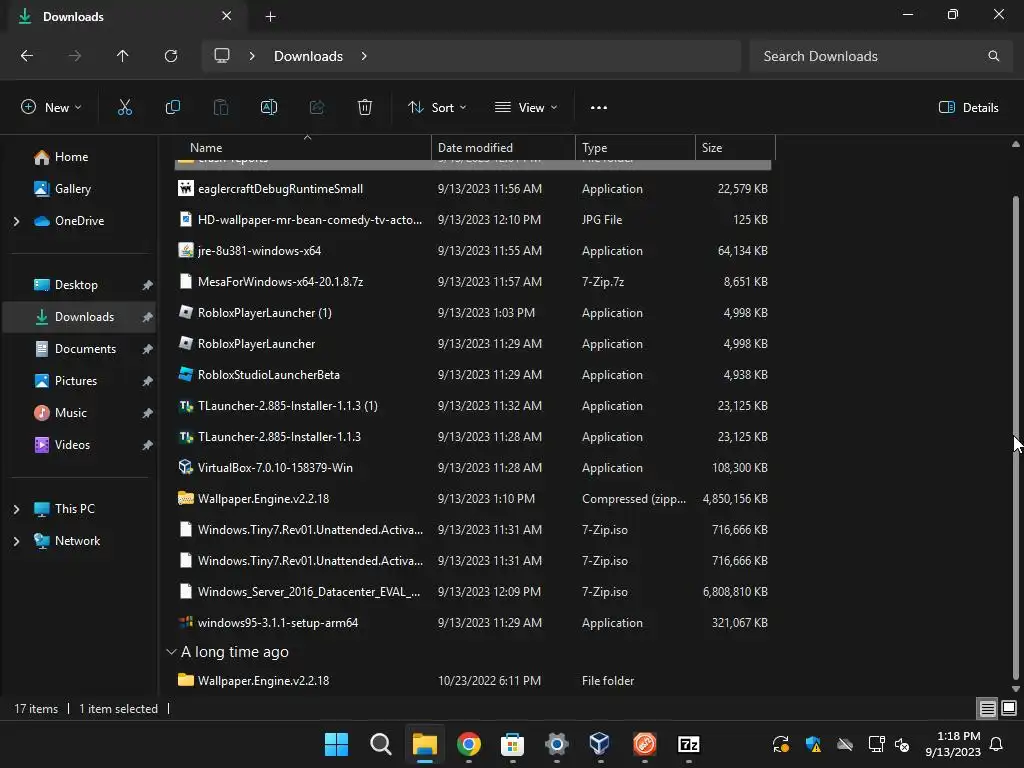This screenshot has height=768, width=1024.
Task: Go up one folder level arrow
Action: click(123, 56)
